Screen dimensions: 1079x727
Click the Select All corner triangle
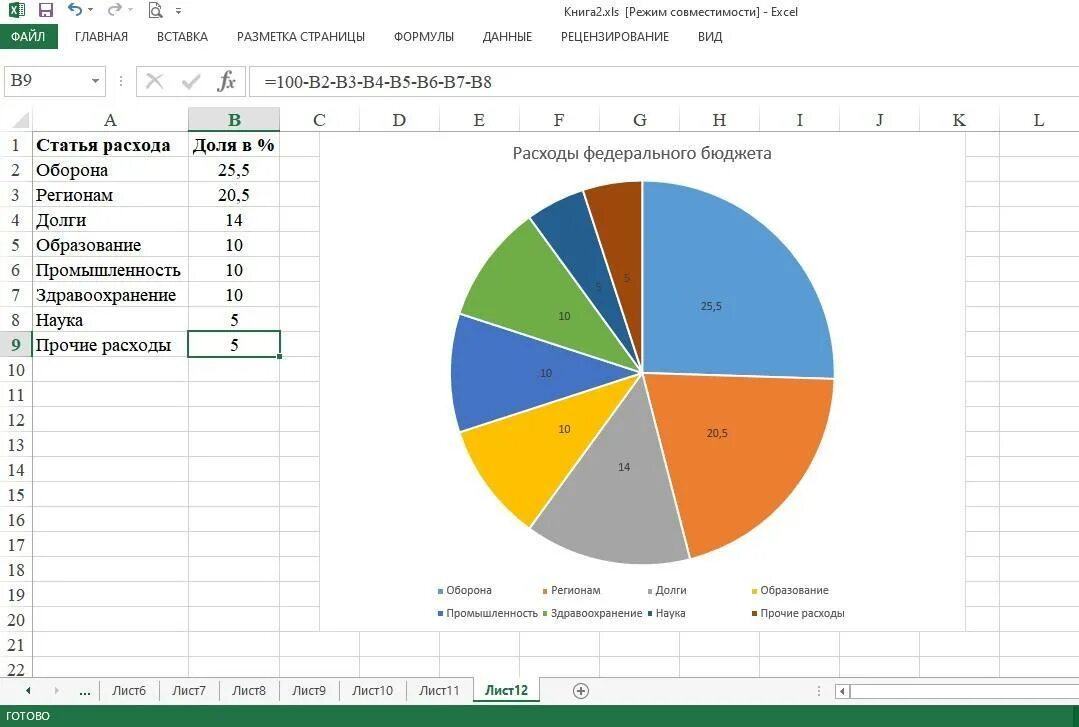(21, 120)
